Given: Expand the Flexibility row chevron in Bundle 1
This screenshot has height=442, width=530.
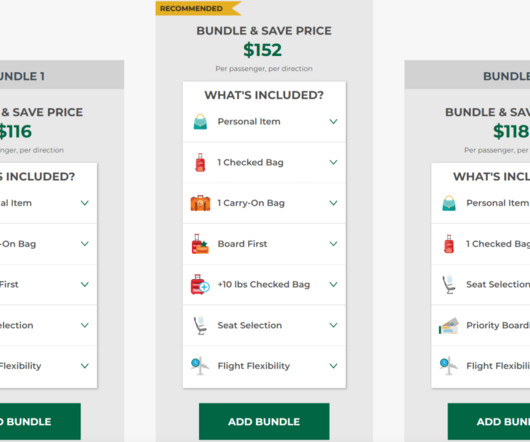Looking at the screenshot, I should click(85, 366).
